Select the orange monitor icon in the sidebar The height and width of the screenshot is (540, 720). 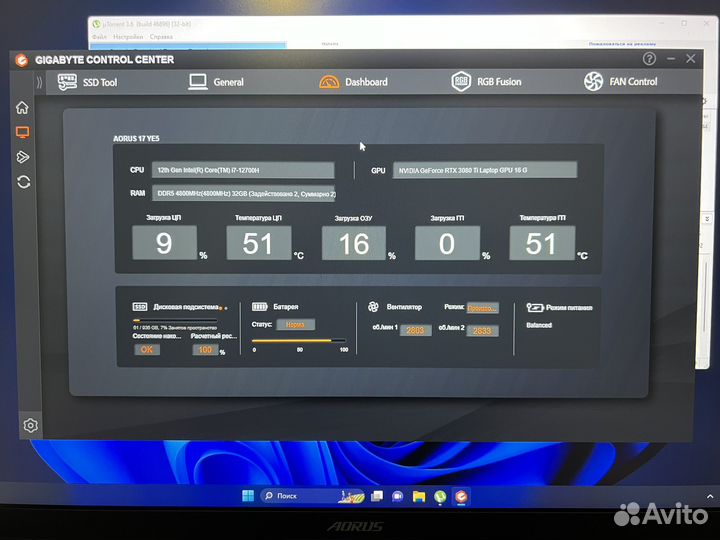[x=22, y=133]
